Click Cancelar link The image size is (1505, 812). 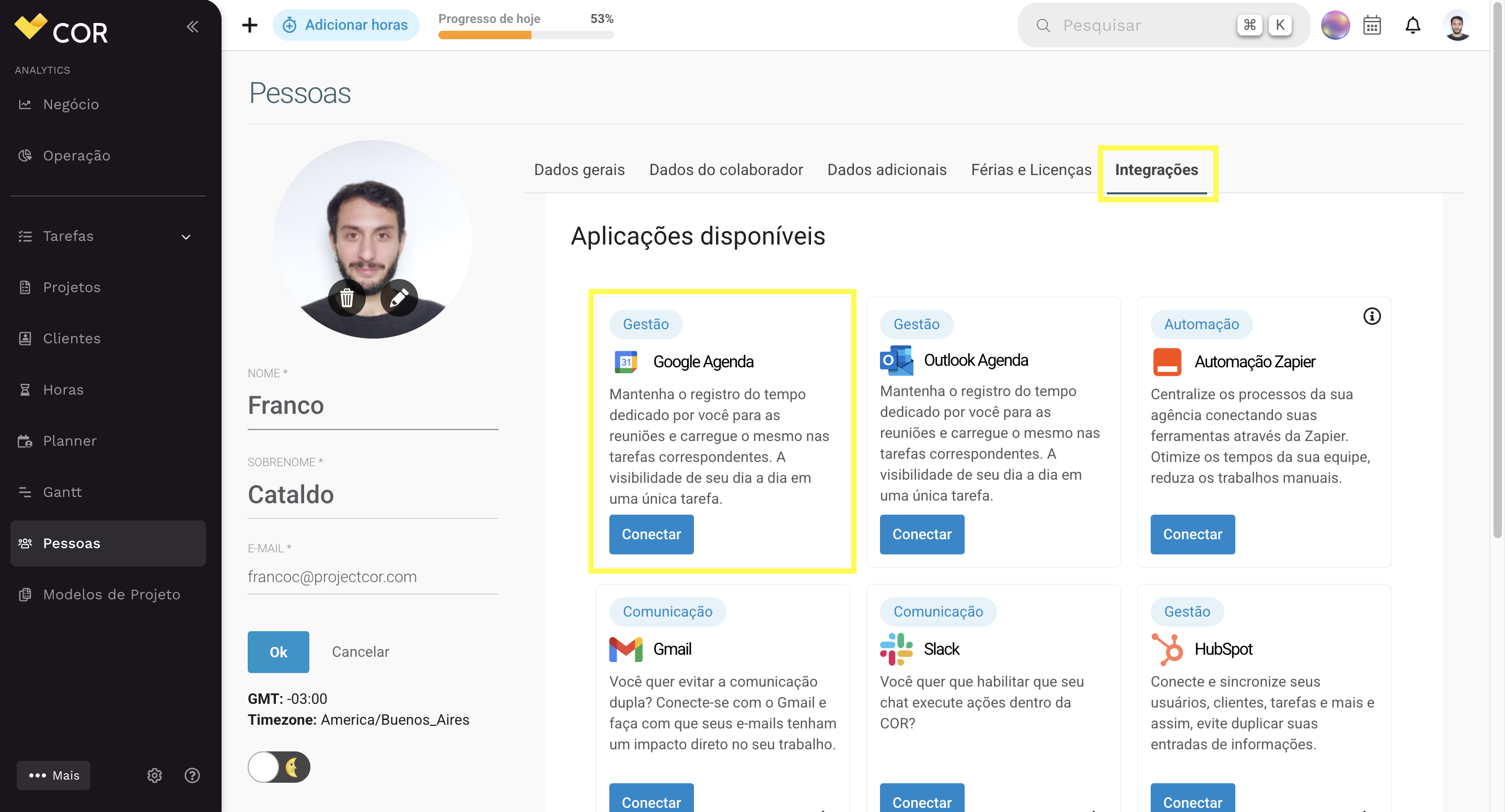pos(361,652)
